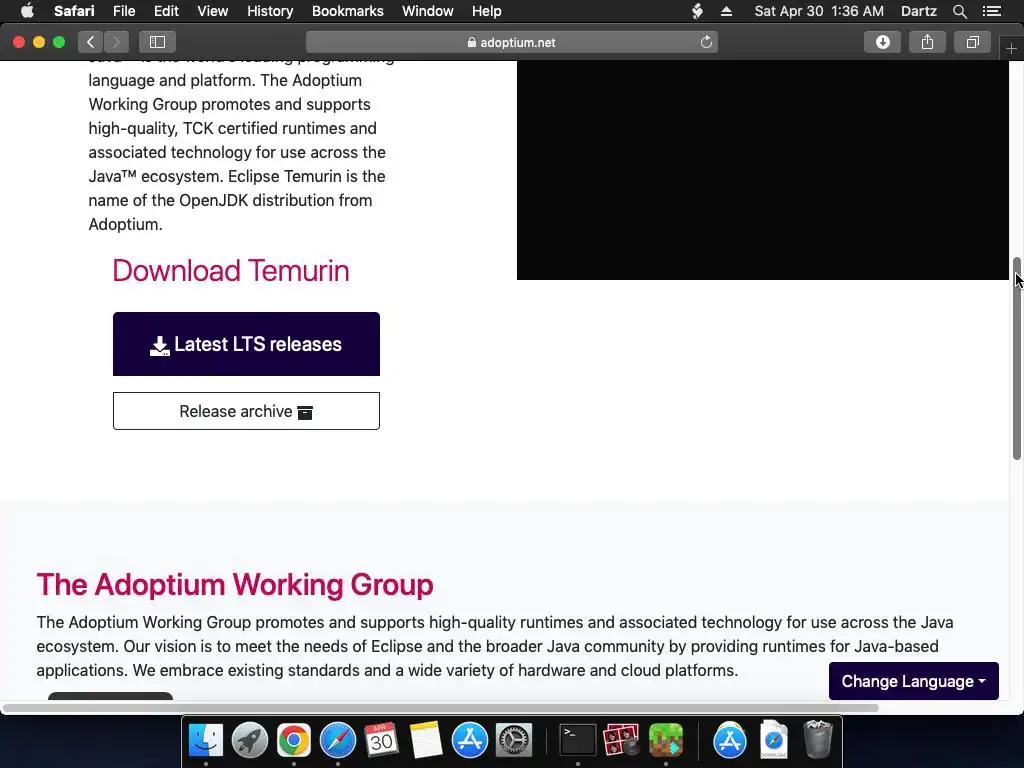Reload the adoptium.net page
Image resolution: width=1024 pixels, height=768 pixels.
pos(706,42)
